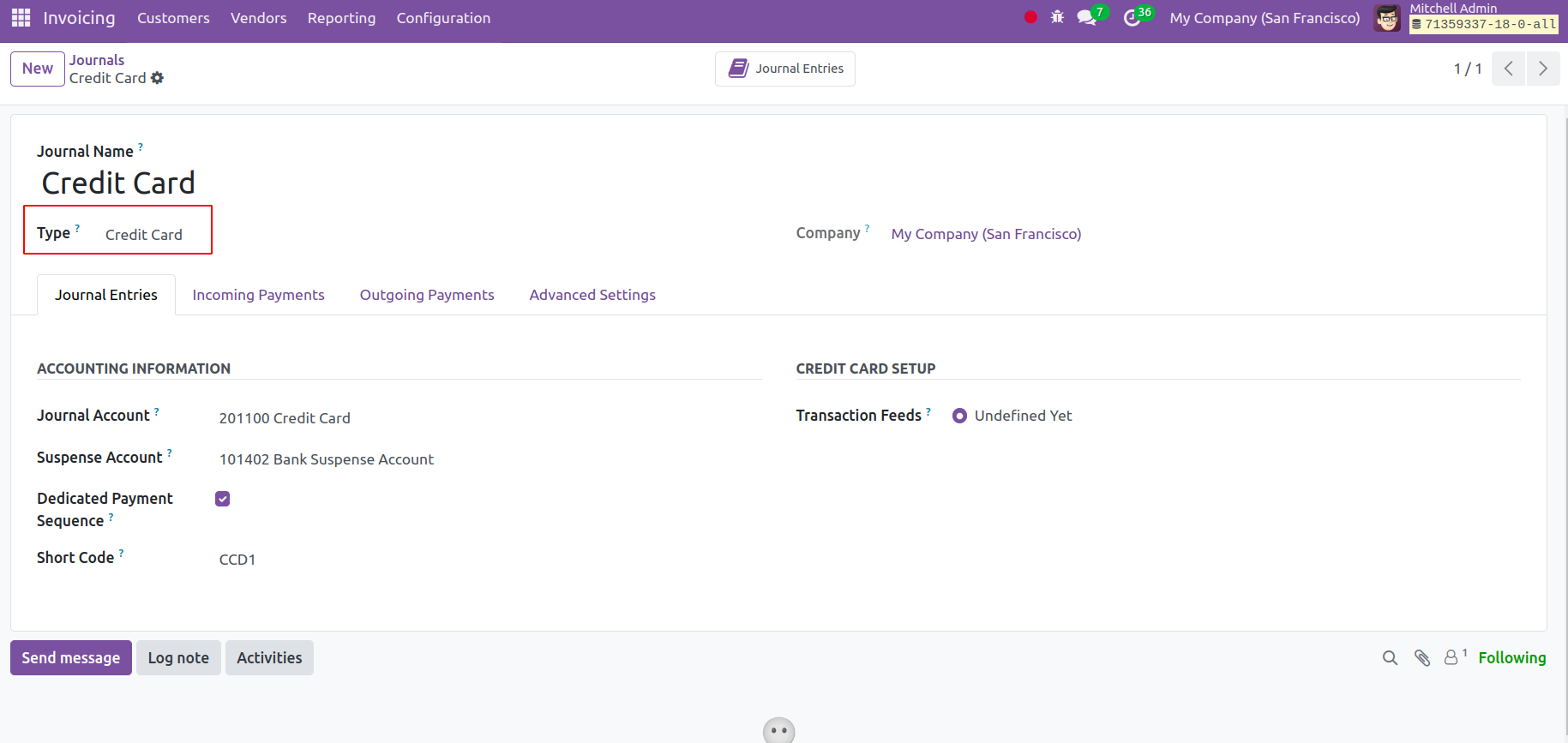The height and width of the screenshot is (743, 1568).
Task: Open the apps grid home menu
Action: (x=21, y=18)
